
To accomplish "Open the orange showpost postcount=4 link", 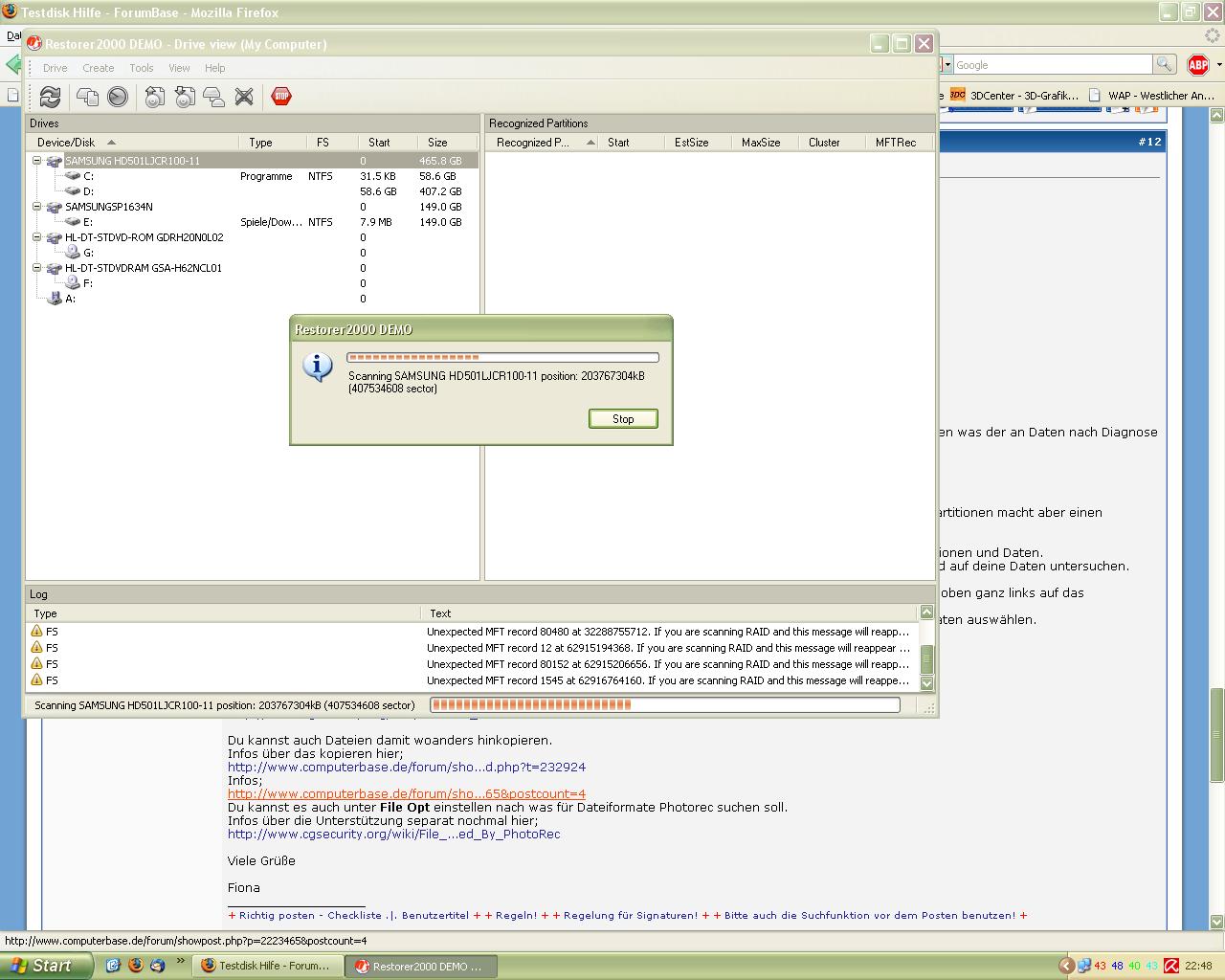I will click(x=407, y=793).
